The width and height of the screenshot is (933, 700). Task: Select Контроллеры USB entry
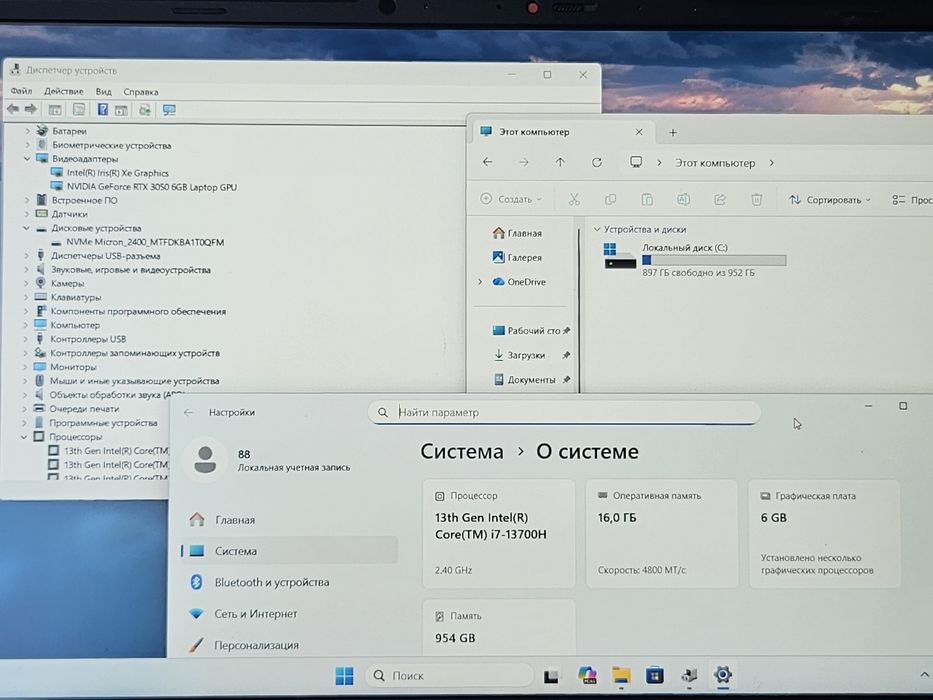(x=88, y=339)
